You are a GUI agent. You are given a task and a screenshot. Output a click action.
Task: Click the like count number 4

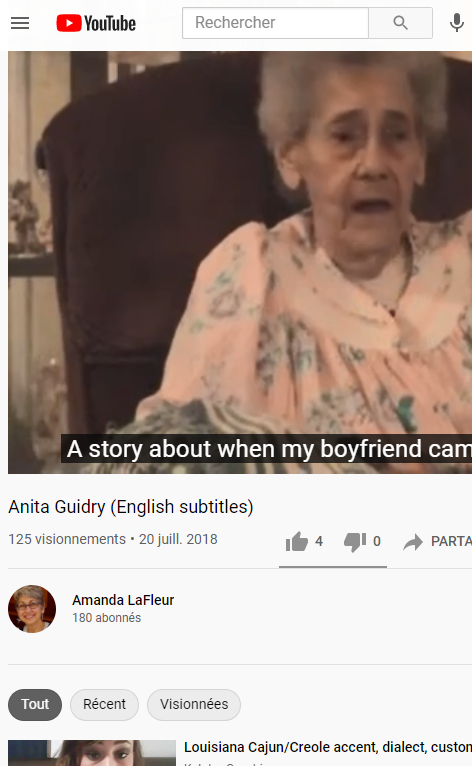coord(319,541)
